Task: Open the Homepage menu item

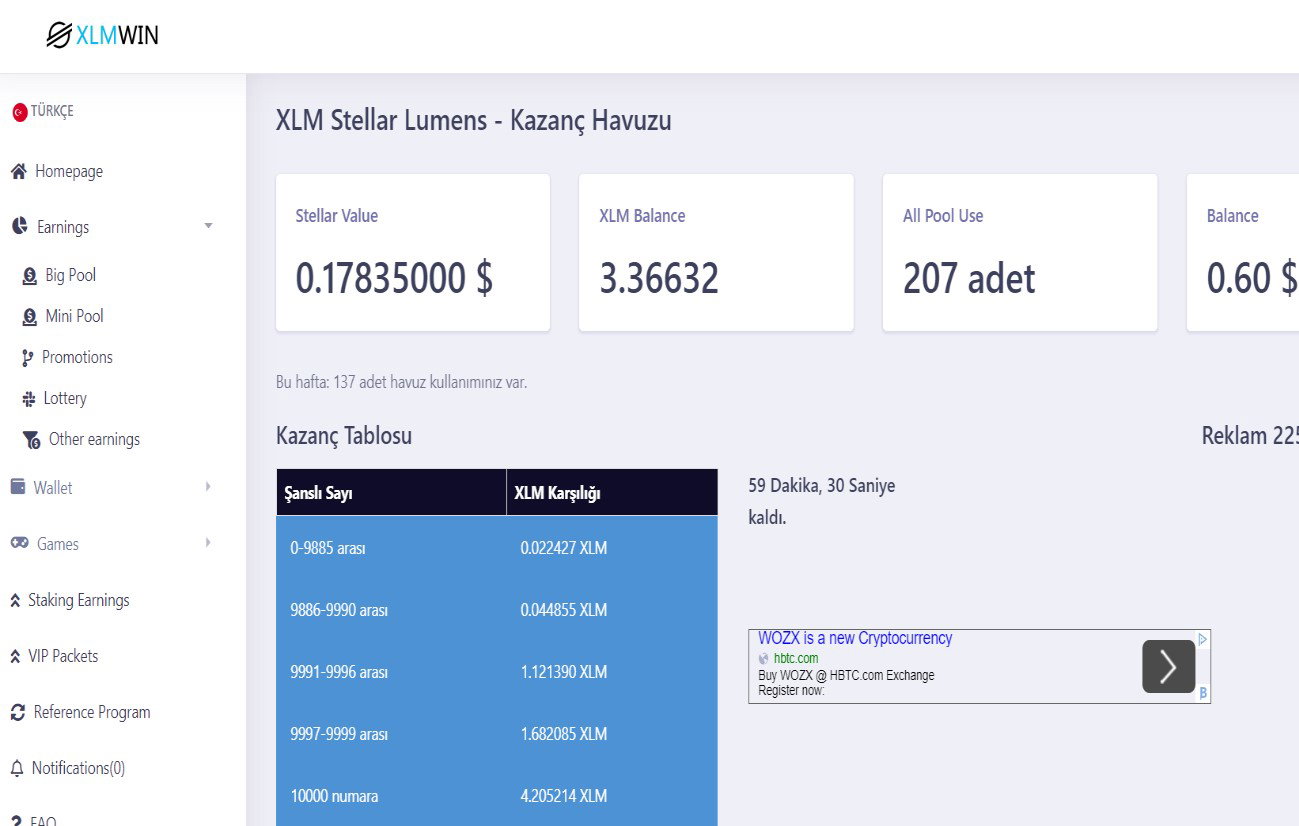Action: click(69, 172)
